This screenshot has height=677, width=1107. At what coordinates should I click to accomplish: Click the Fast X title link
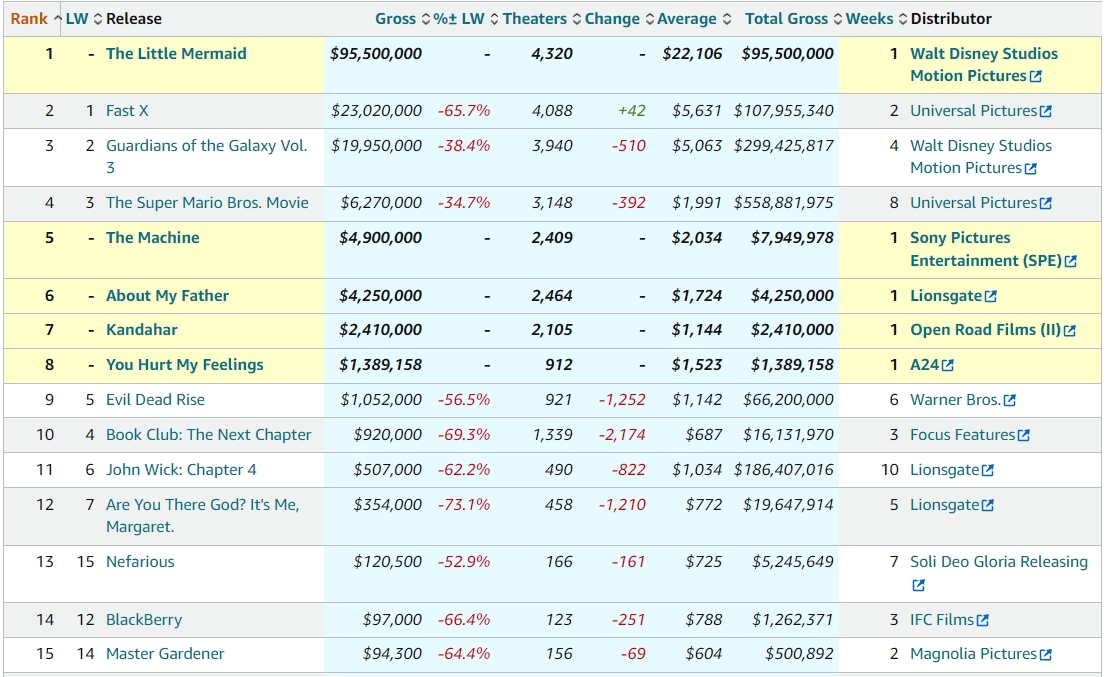click(127, 111)
